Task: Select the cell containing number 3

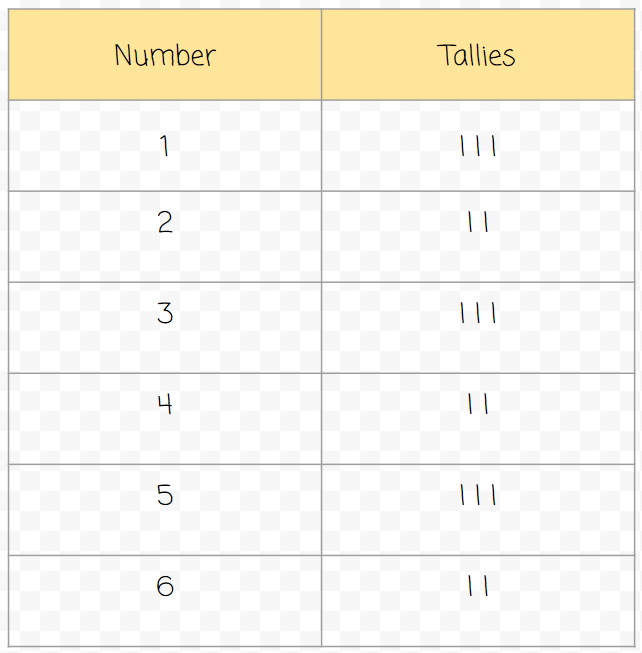Action: 165,328
